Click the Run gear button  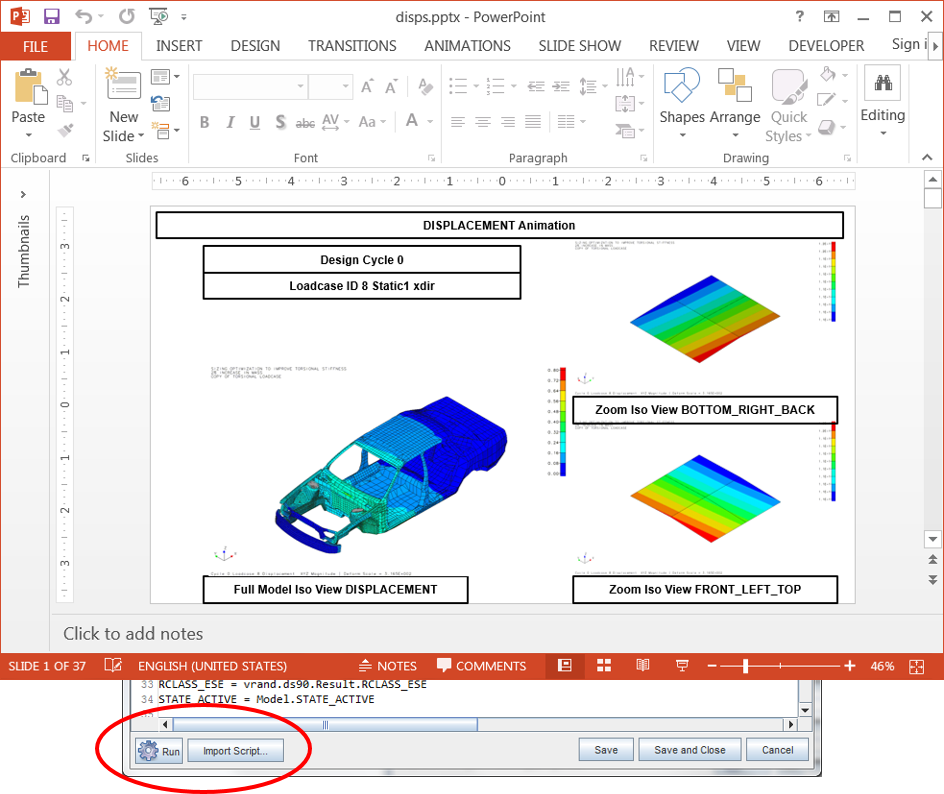(160, 750)
